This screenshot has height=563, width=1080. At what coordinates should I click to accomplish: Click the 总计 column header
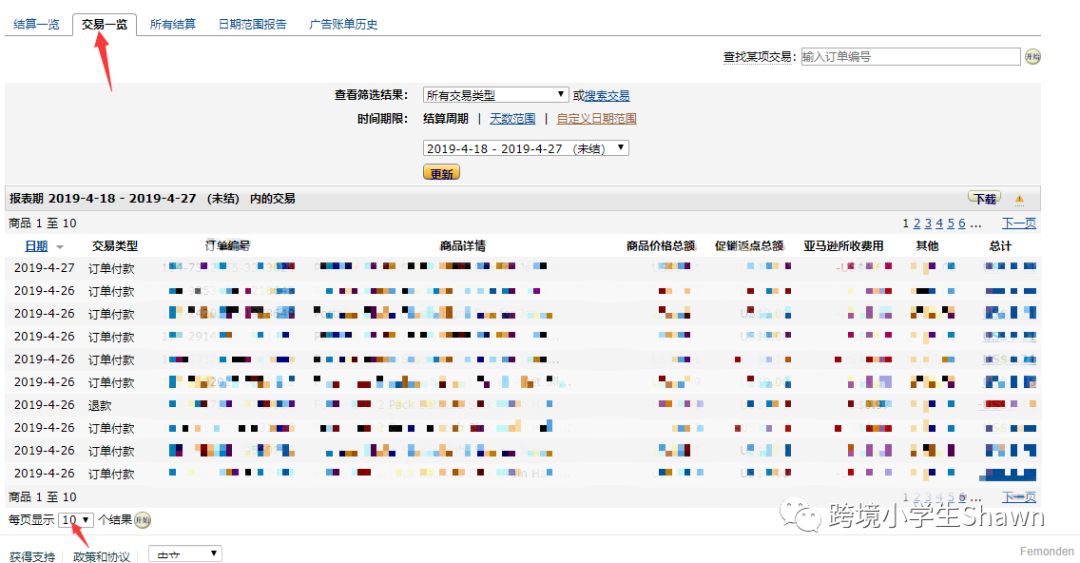click(1000, 246)
